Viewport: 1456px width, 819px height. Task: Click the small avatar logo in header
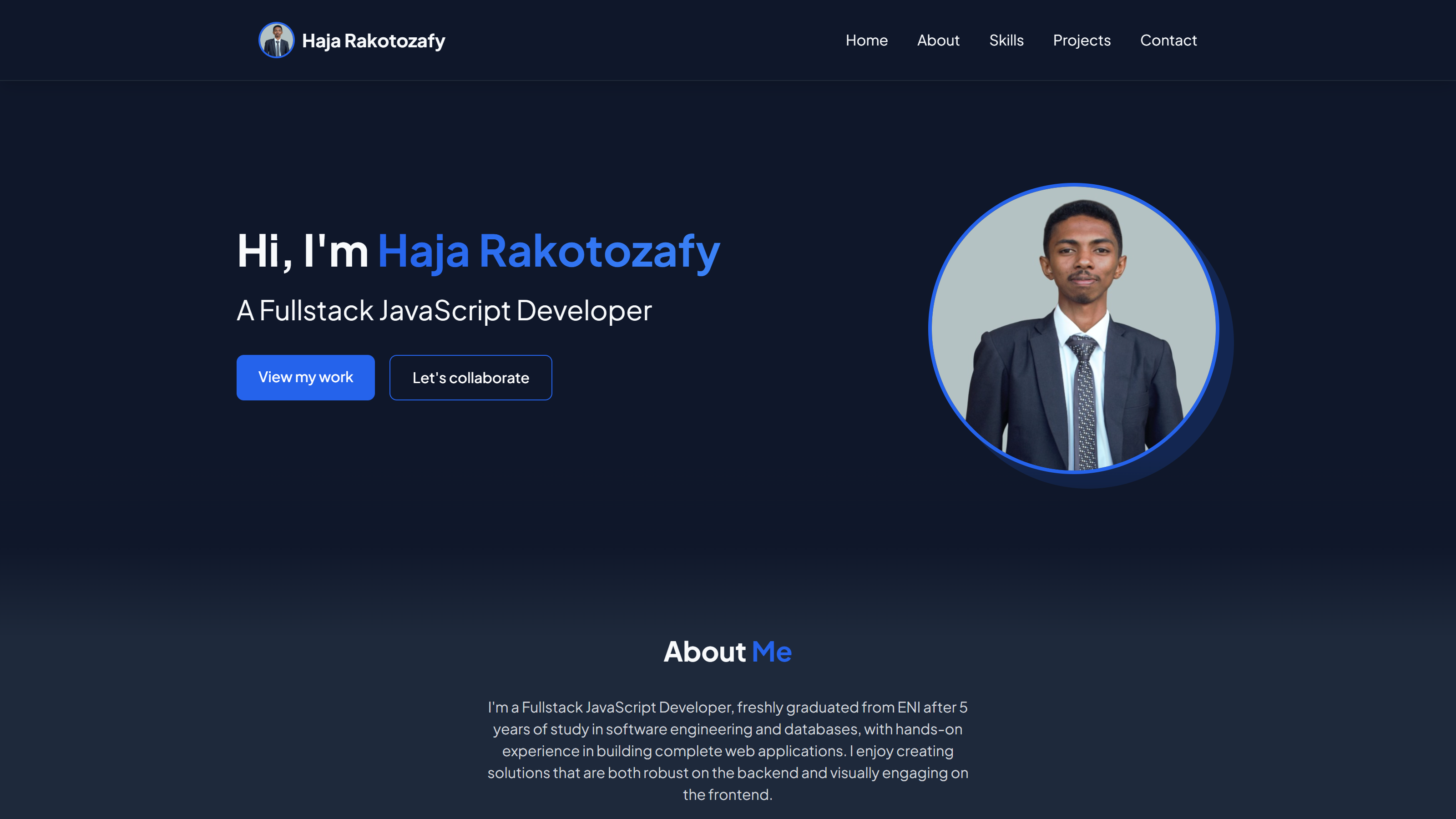(x=276, y=40)
